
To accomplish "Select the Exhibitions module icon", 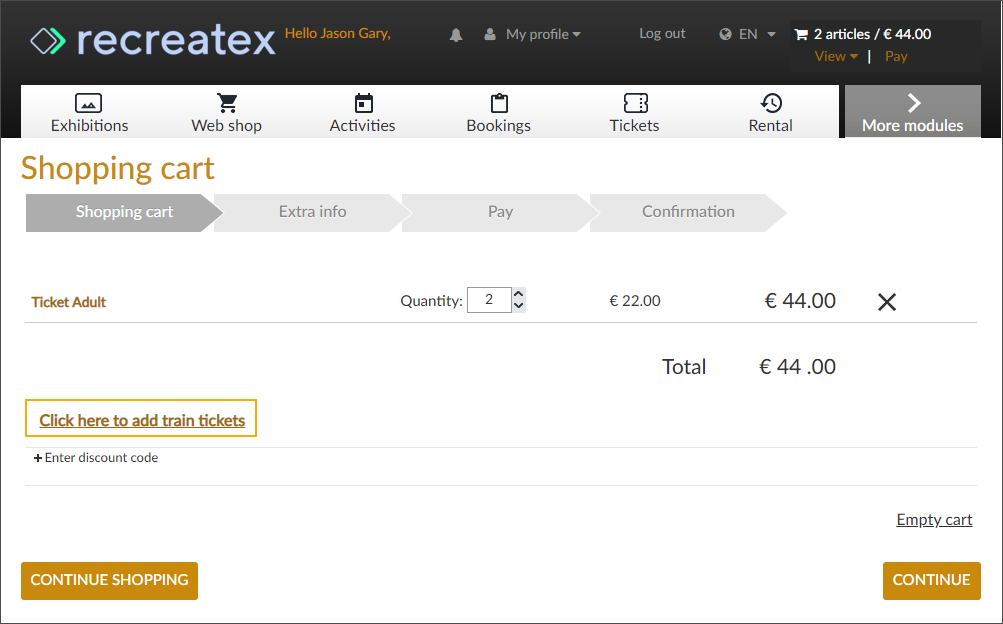I will (89, 102).
